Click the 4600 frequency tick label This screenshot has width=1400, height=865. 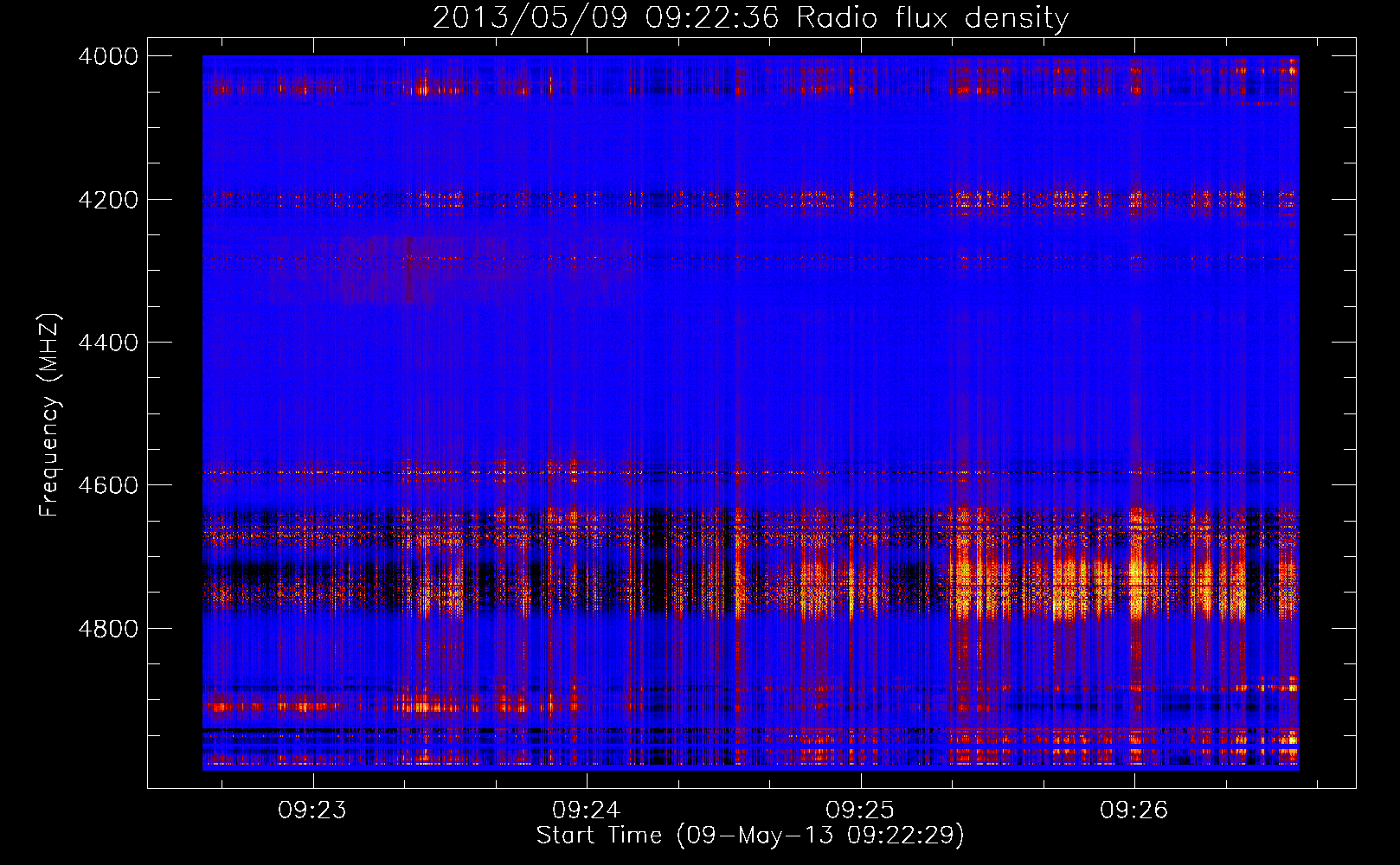108,485
